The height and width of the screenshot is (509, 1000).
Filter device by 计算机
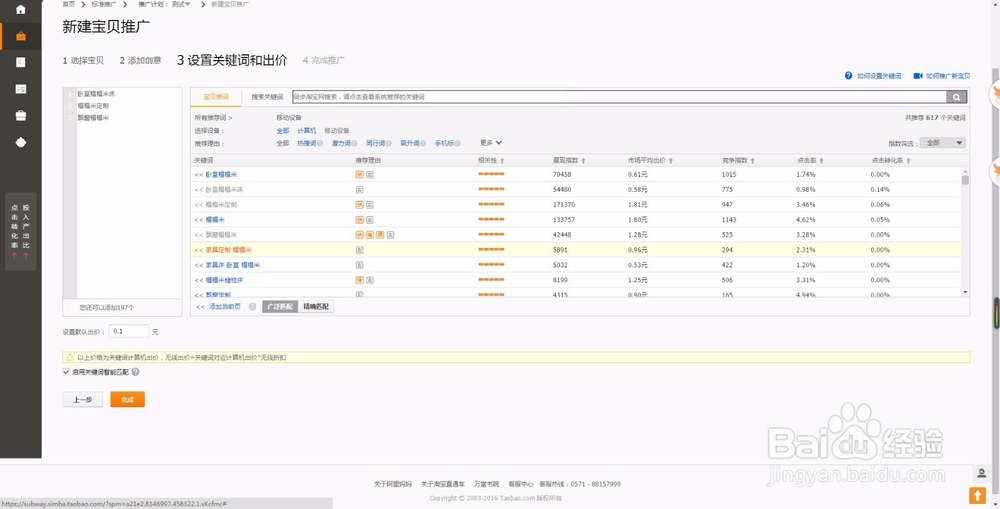click(x=307, y=131)
